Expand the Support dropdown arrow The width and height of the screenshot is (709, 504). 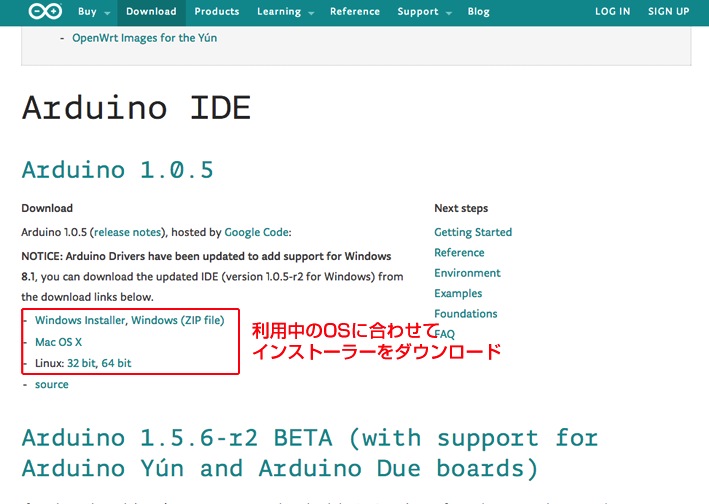pos(449,13)
